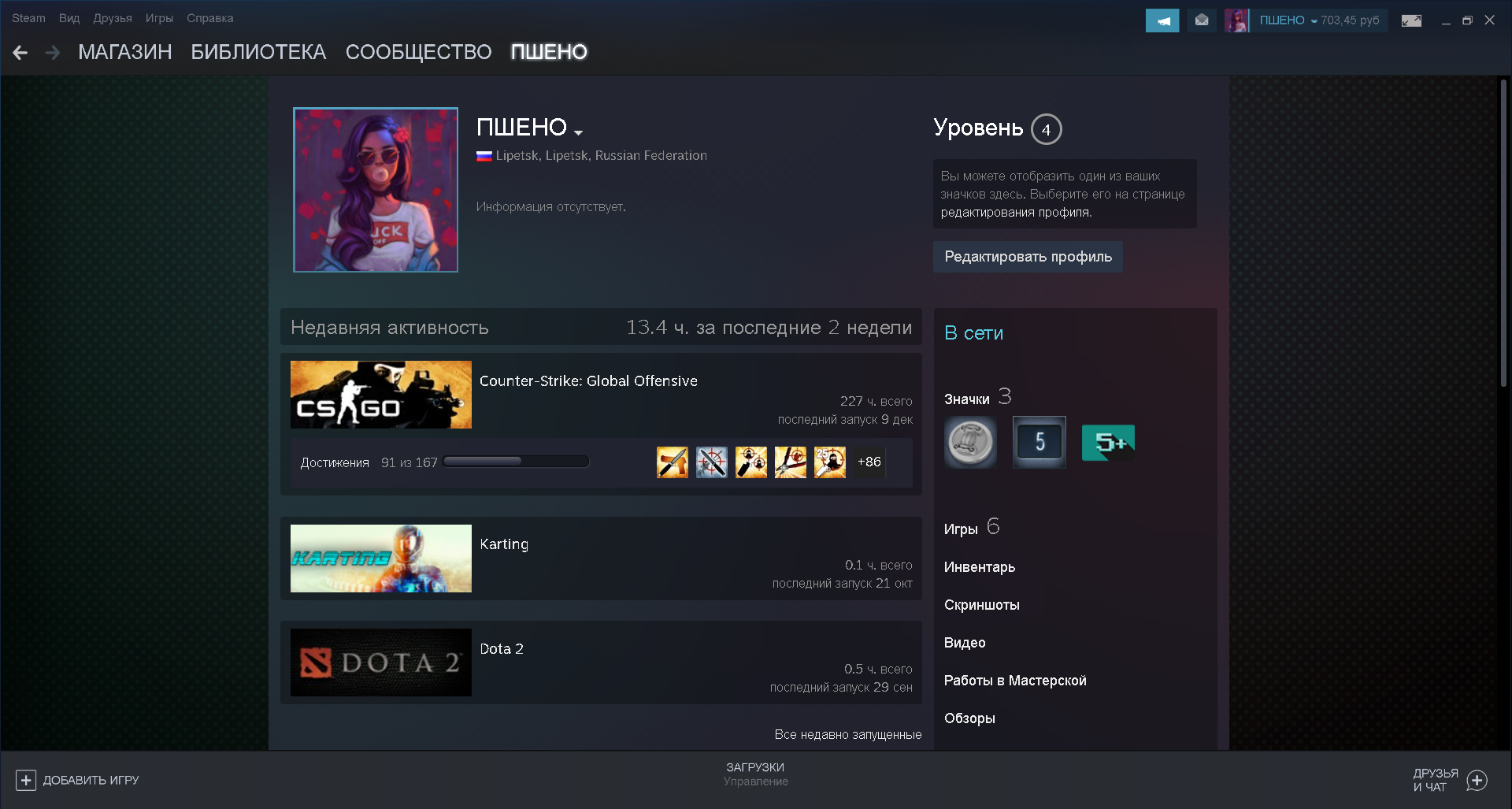Click the Lipetsk, Russian Federation location text
The height and width of the screenshot is (809, 1512).
[x=602, y=156]
